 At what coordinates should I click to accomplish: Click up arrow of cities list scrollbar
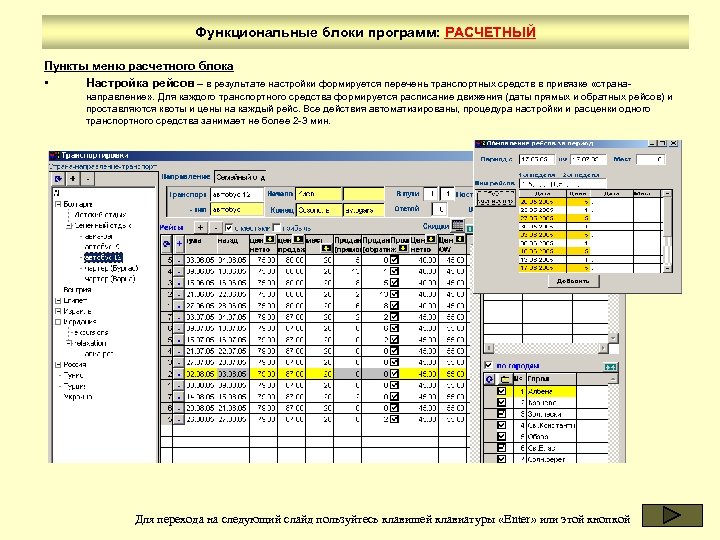[x=613, y=379]
